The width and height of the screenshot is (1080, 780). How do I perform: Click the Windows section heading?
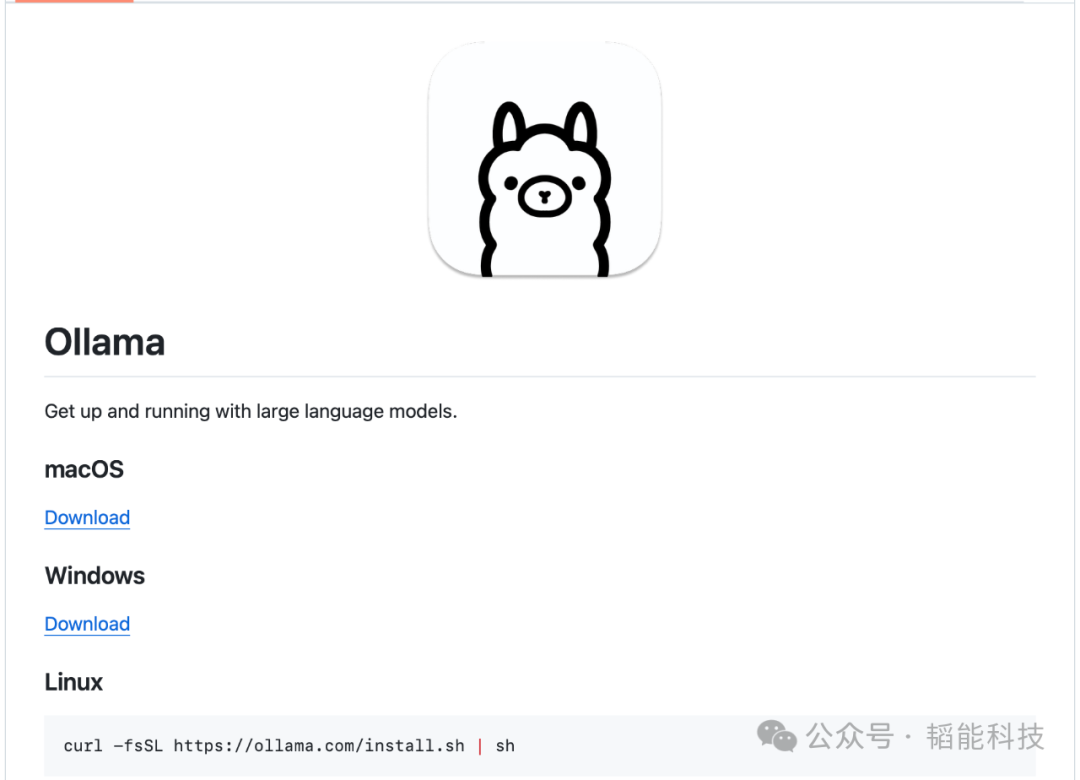point(95,575)
